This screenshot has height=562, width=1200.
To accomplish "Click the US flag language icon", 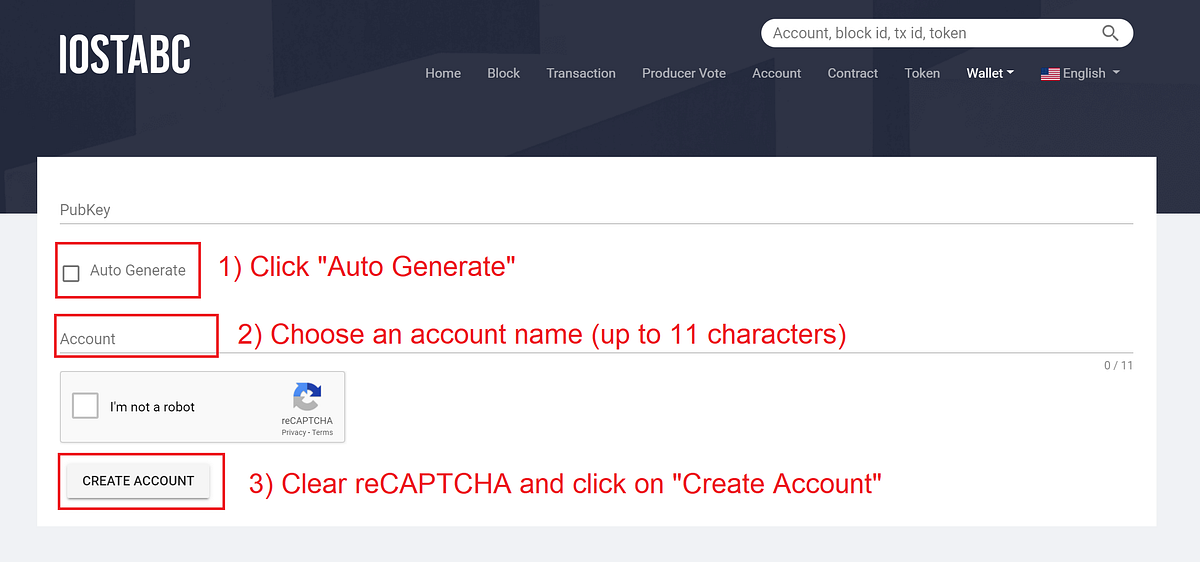I will [1050, 74].
